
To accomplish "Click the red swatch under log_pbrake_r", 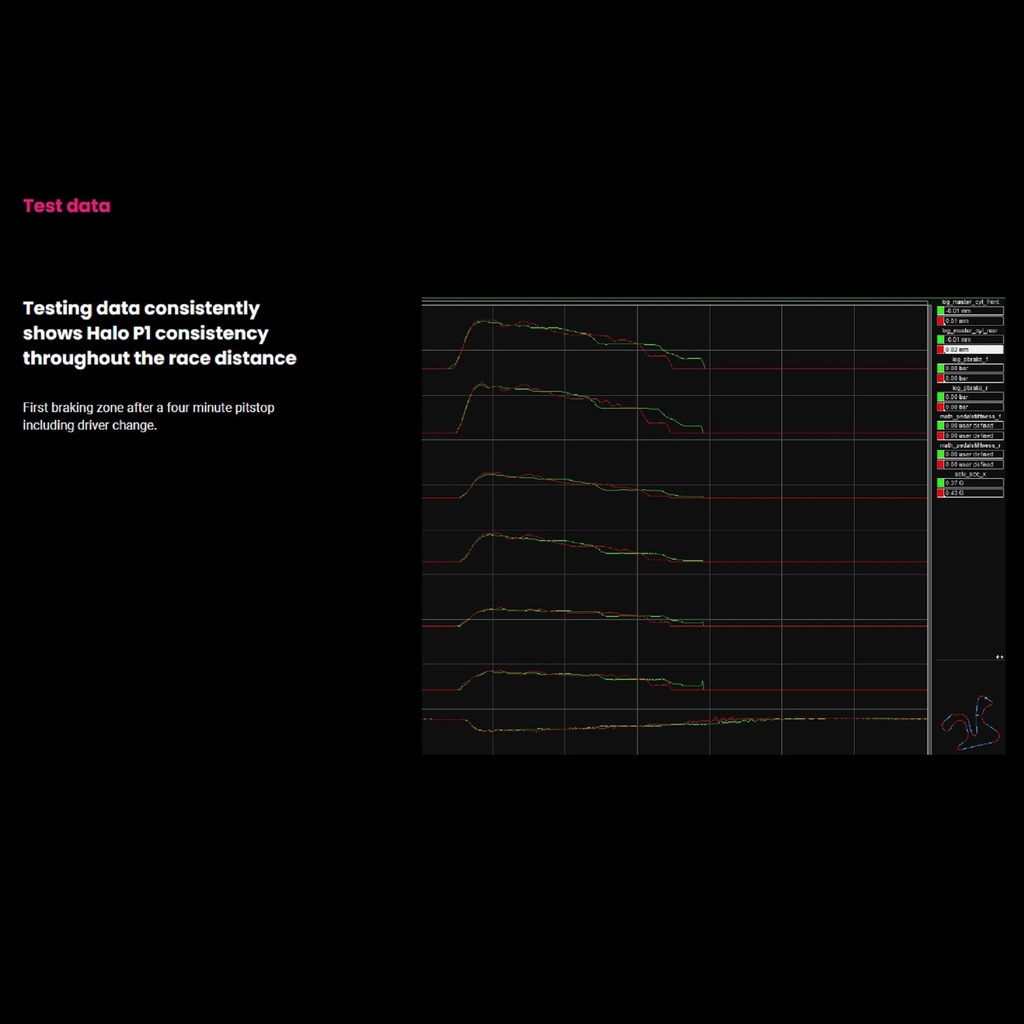I will point(940,407).
